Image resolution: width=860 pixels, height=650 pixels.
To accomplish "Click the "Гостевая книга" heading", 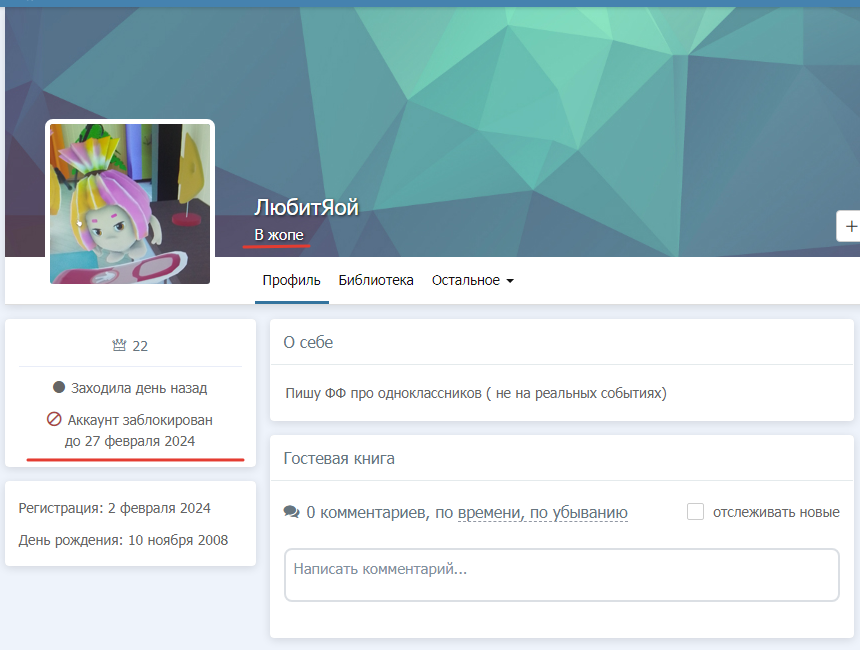I will click(x=339, y=459).
